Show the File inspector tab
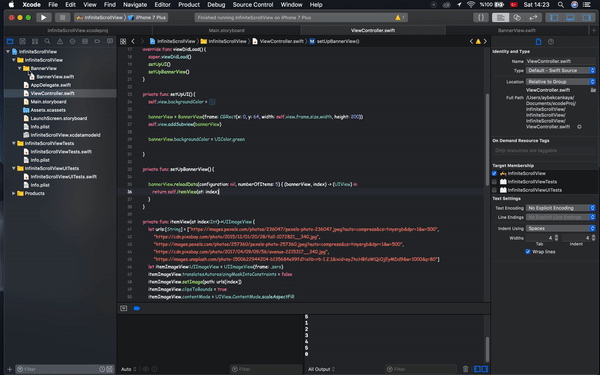This screenshot has height=375, width=600. [x=538, y=42]
